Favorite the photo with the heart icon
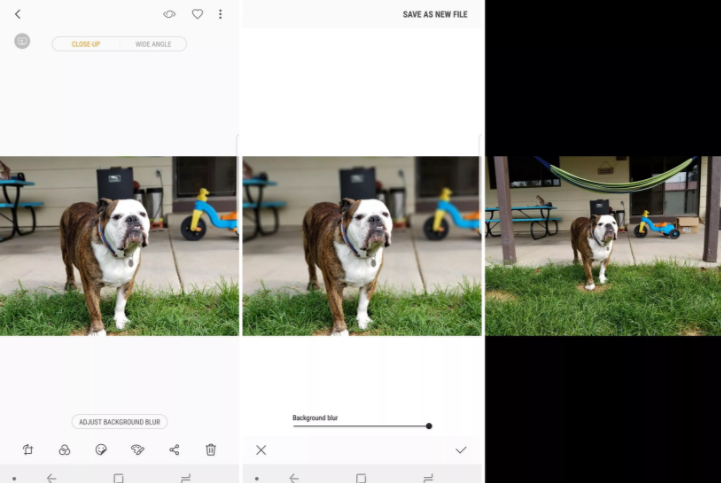The image size is (721, 483). coord(197,15)
